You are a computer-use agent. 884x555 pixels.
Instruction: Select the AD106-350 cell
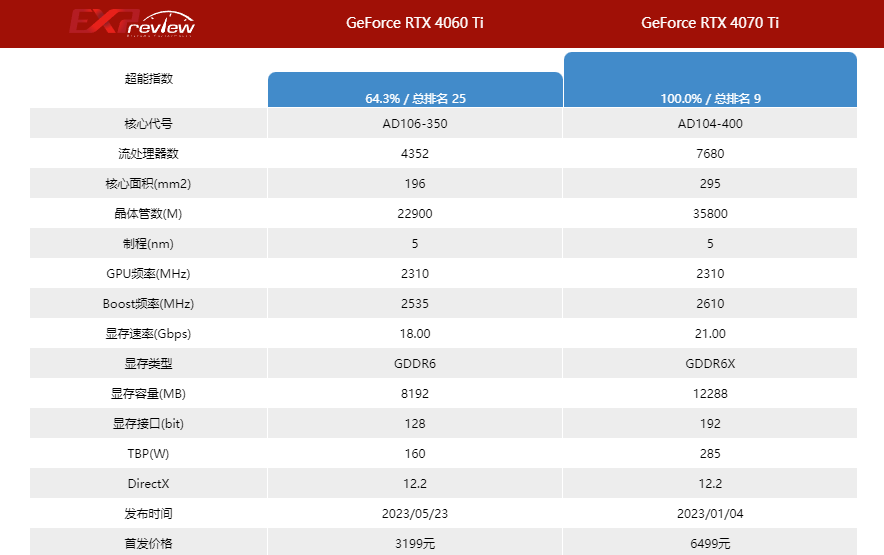(415, 124)
